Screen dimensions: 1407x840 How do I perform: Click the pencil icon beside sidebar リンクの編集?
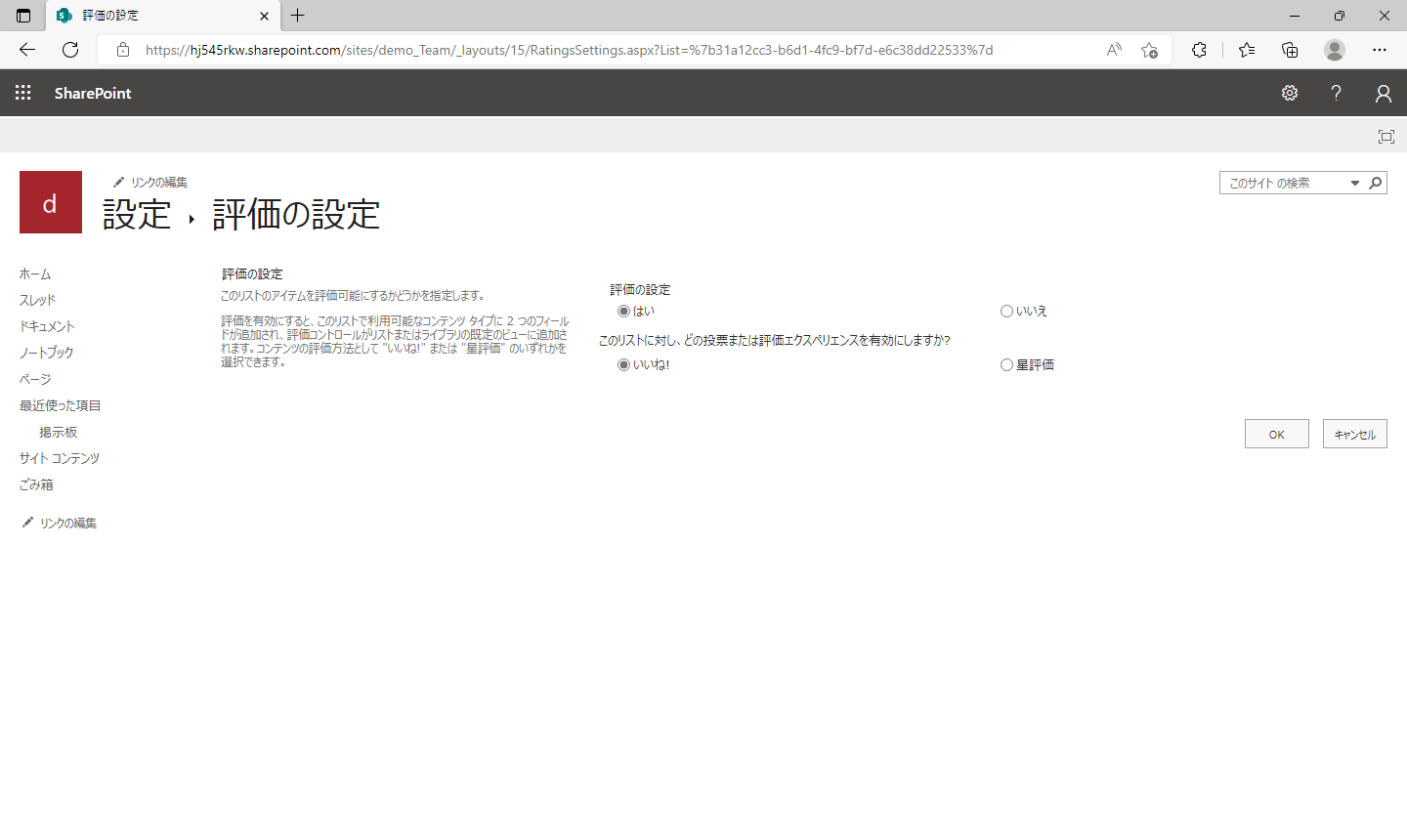coord(27,523)
